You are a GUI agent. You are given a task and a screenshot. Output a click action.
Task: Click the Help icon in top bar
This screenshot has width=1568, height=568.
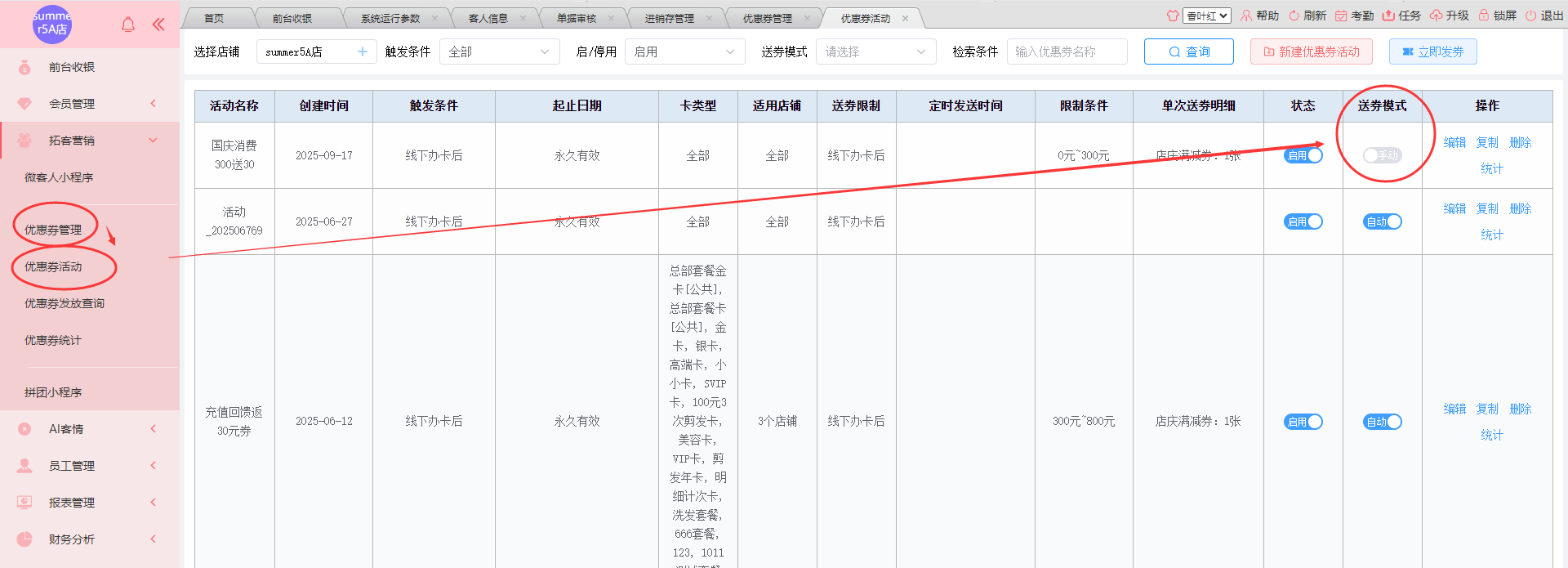point(1246,16)
